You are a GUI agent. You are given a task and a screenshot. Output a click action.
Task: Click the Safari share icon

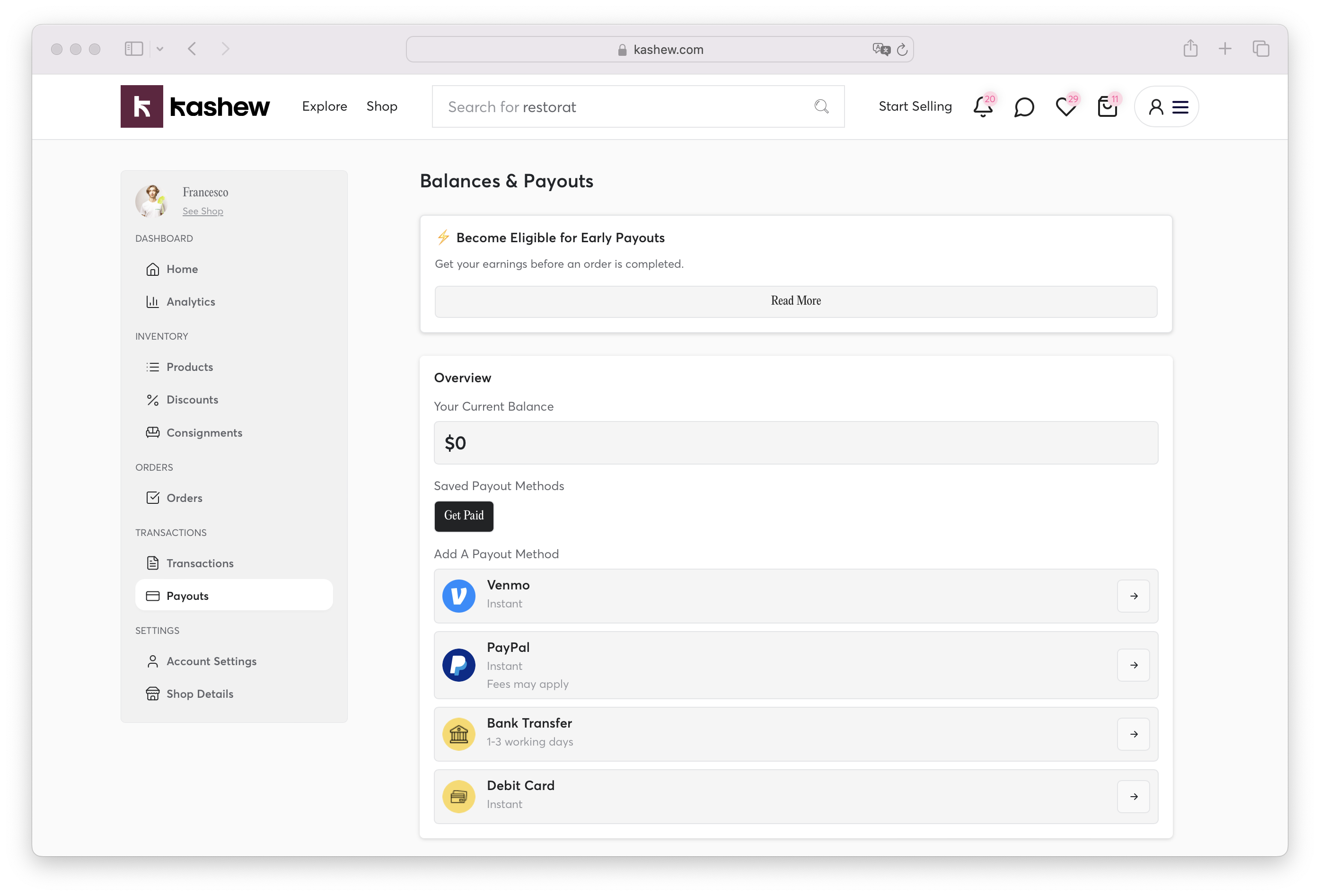(1190, 49)
